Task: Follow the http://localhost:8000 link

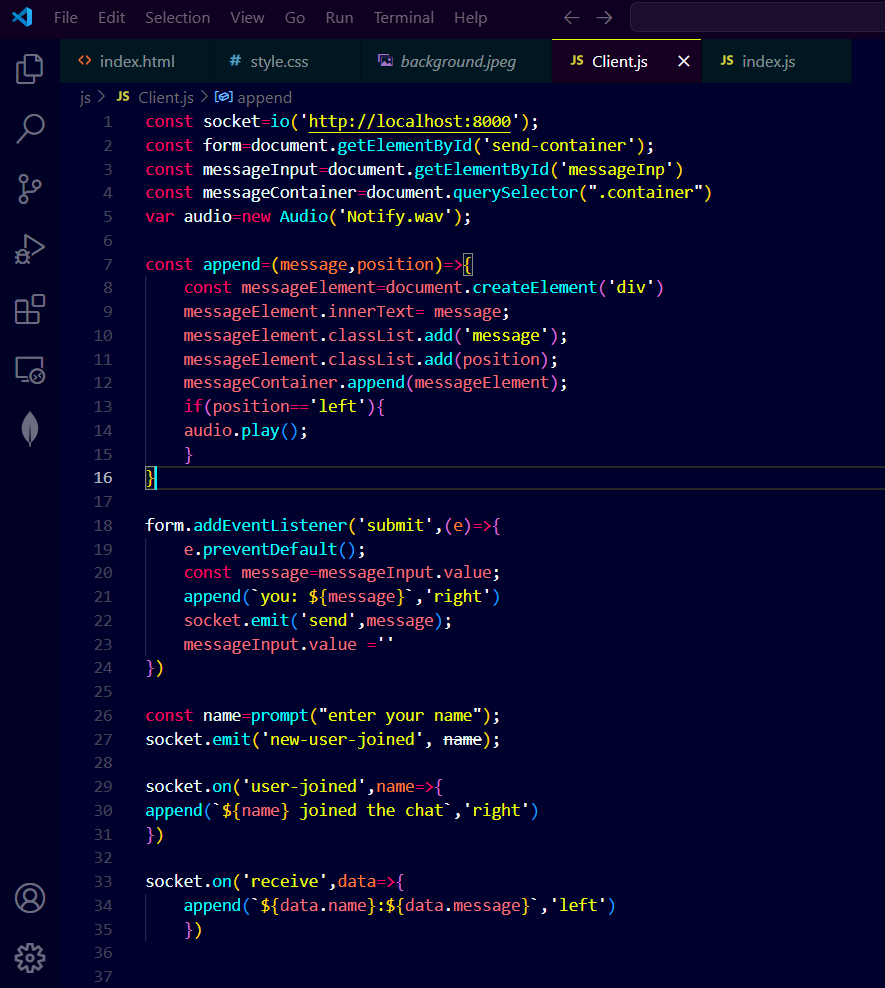Action: point(409,121)
